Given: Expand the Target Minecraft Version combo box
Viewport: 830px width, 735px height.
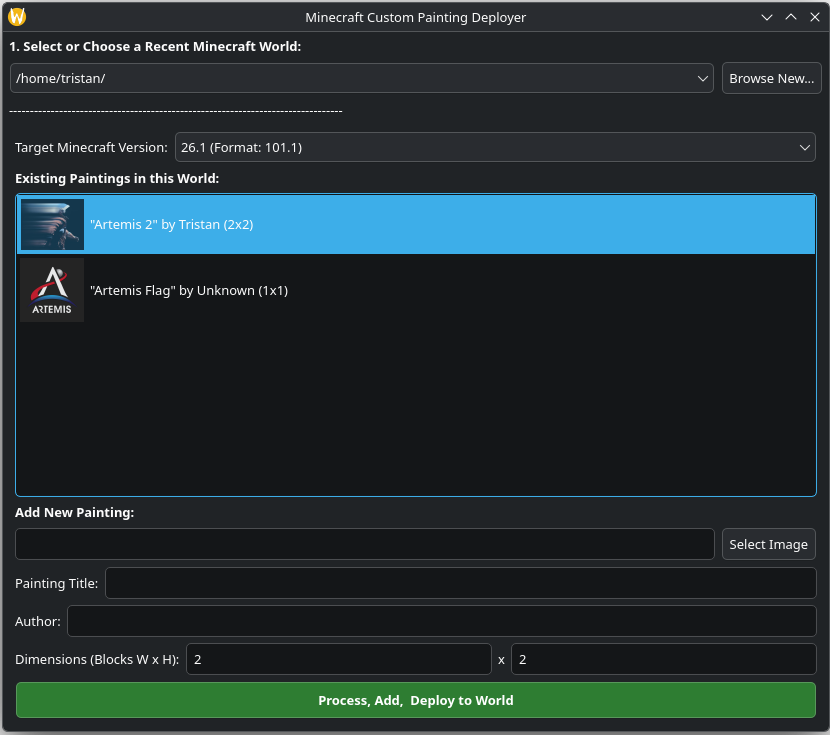Looking at the screenshot, I should tap(495, 147).
